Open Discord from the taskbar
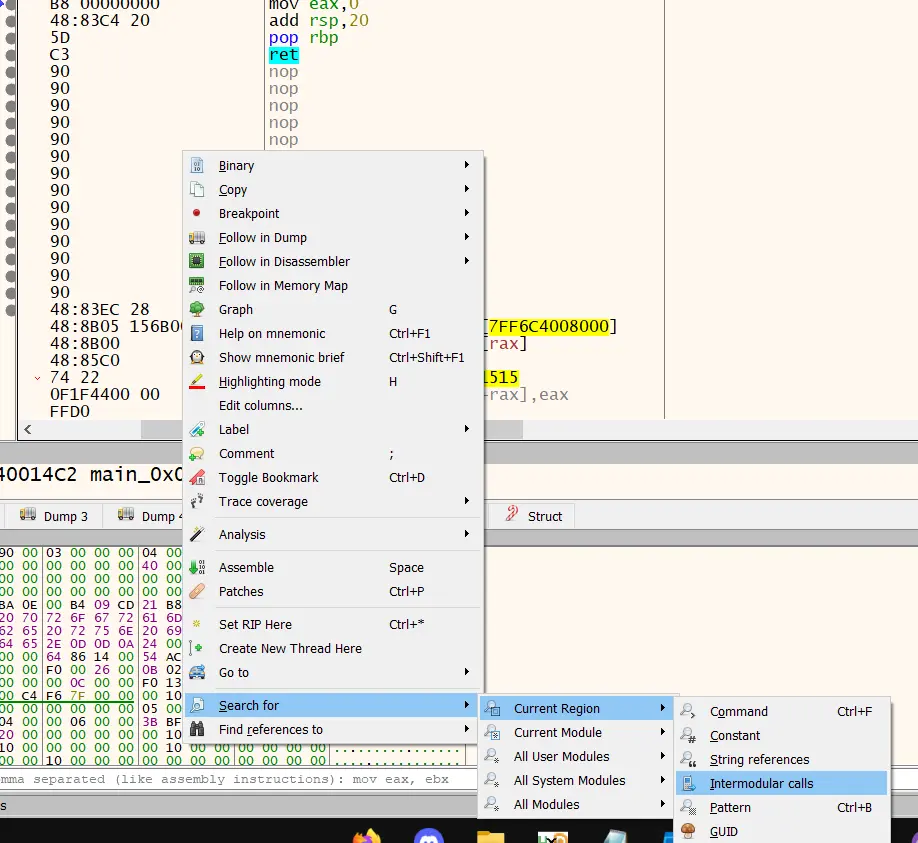Image resolution: width=918 pixels, height=843 pixels. [429, 835]
